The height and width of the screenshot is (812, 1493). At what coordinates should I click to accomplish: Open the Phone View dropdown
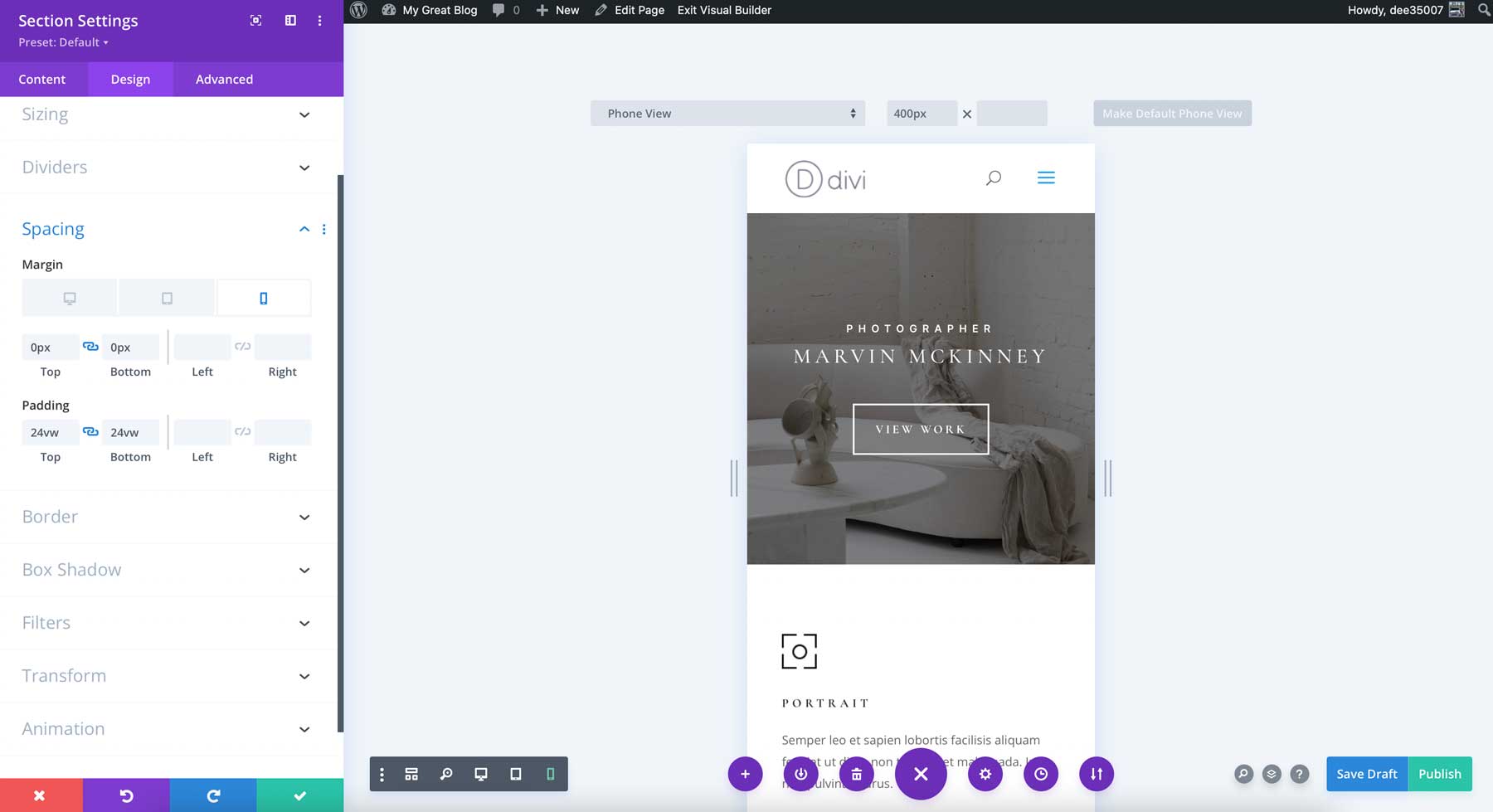point(728,113)
